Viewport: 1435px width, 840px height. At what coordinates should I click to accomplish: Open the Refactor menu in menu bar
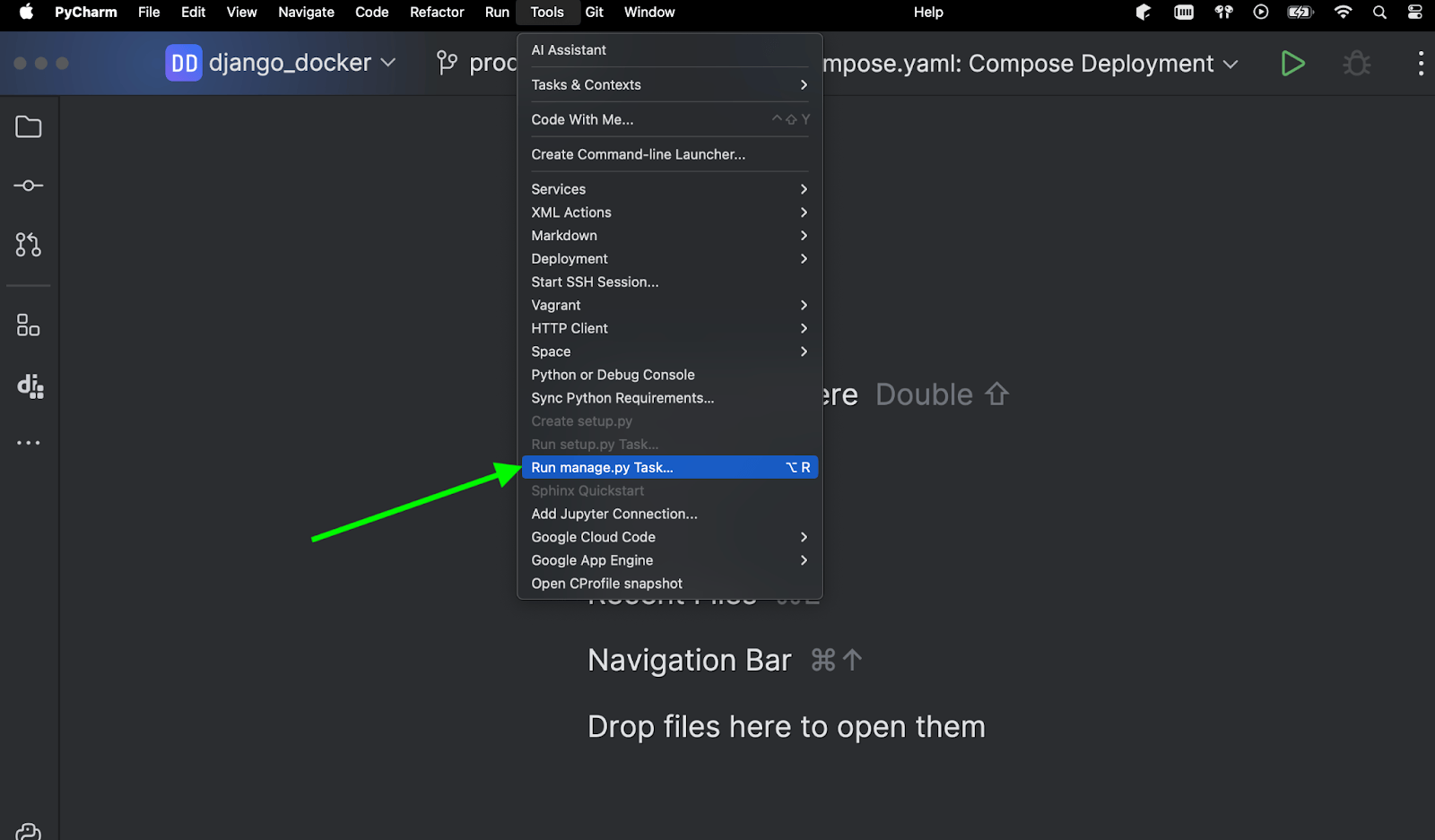click(x=437, y=13)
